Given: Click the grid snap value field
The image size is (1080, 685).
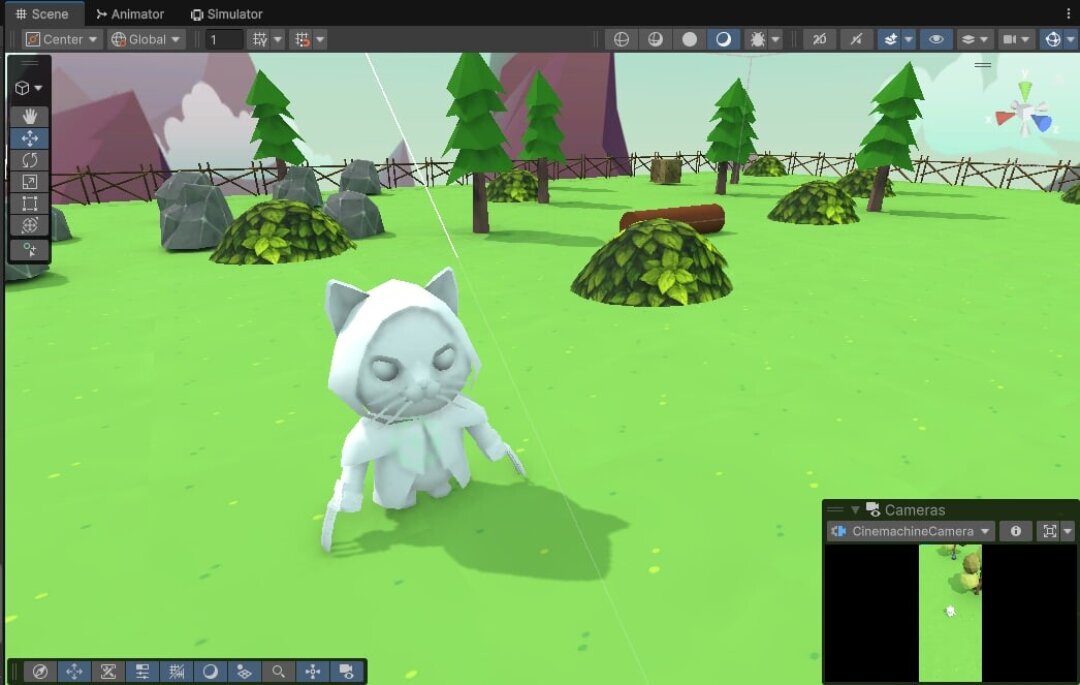Looking at the screenshot, I should 225,39.
